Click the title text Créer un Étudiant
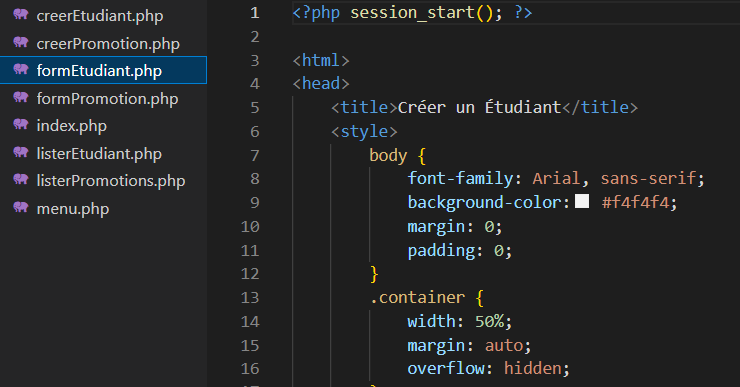The width and height of the screenshot is (740, 387). (479, 107)
